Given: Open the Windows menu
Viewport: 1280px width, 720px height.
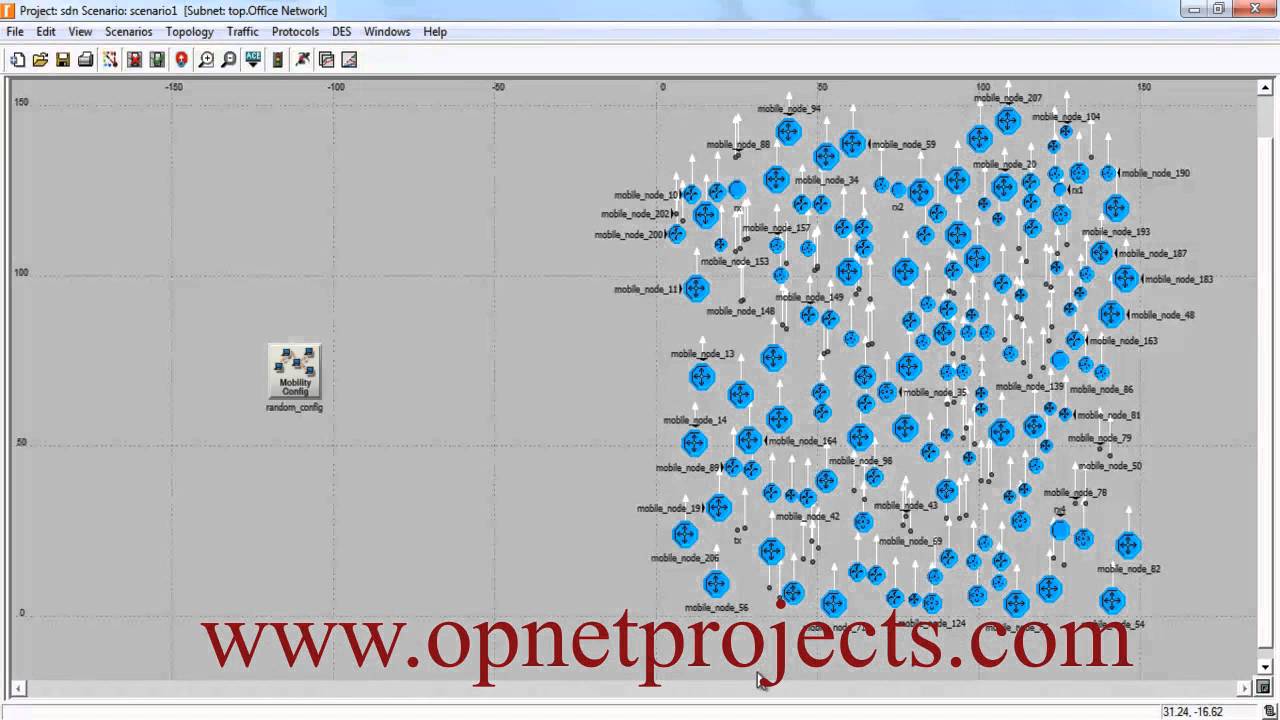Looking at the screenshot, I should click(x=387, y=32).
